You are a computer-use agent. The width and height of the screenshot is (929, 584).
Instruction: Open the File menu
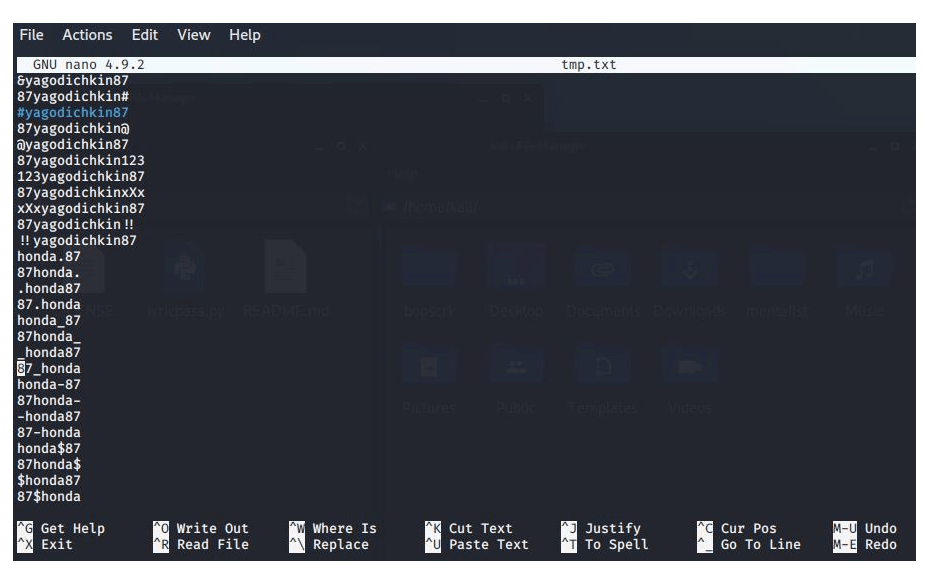pos(31,35)
